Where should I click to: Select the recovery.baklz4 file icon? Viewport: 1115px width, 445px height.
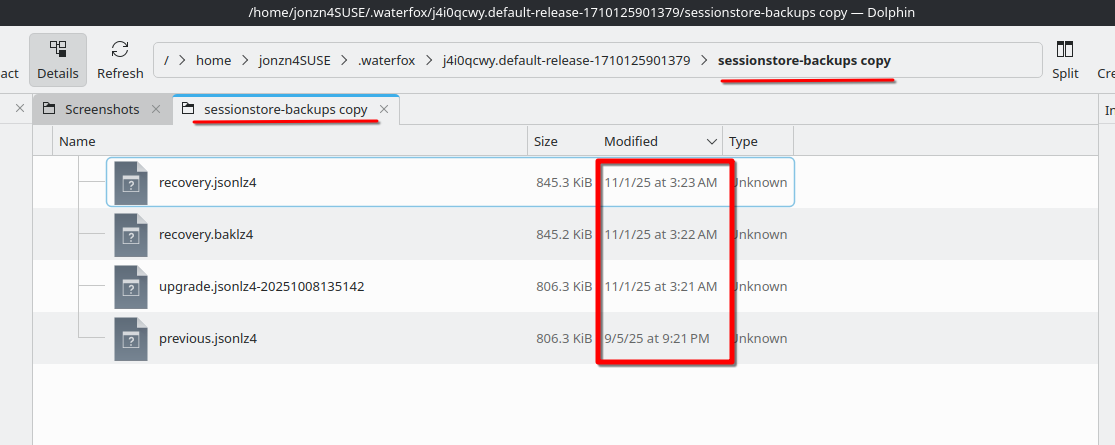tap(131, 235)
